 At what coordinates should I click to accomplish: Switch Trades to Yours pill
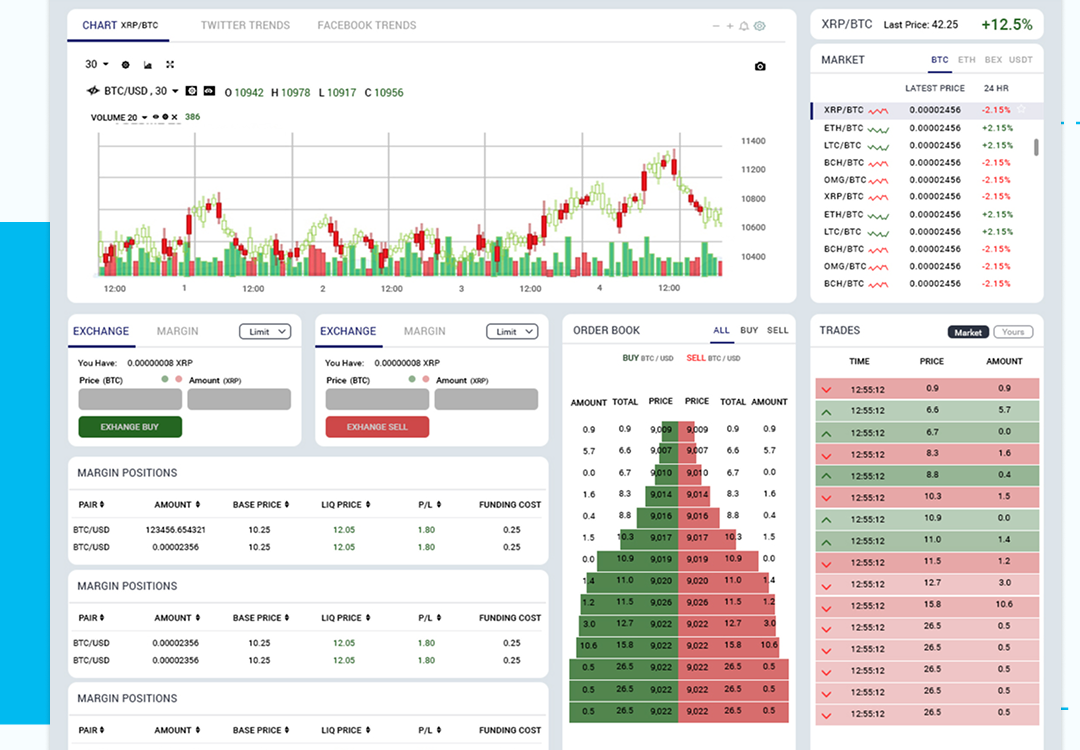[x=1012, y=332]
